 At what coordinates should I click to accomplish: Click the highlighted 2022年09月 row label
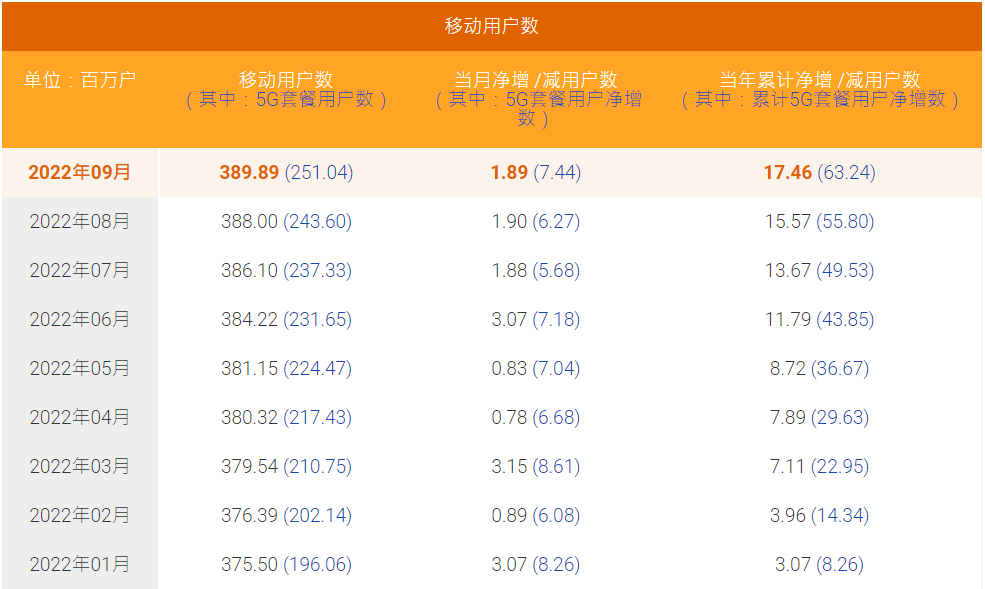80,172
